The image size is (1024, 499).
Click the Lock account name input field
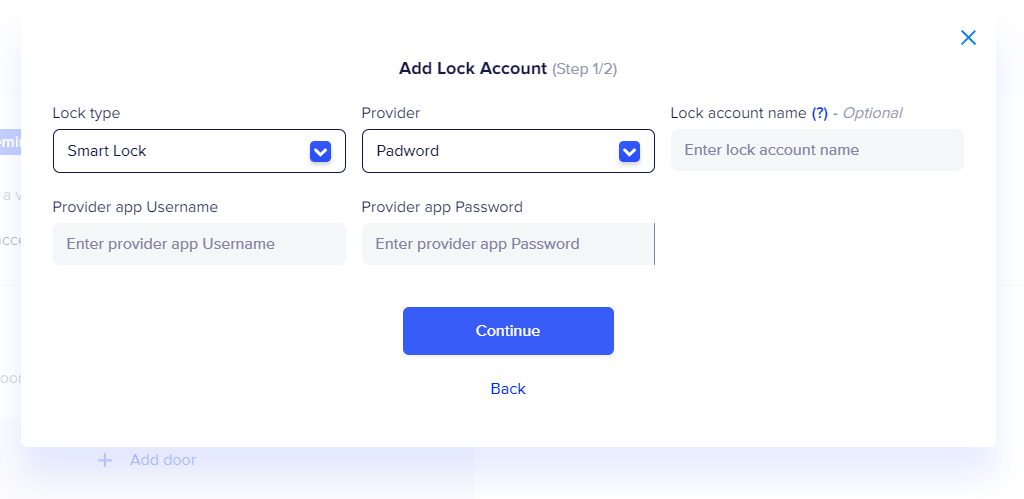coord(816,150)
